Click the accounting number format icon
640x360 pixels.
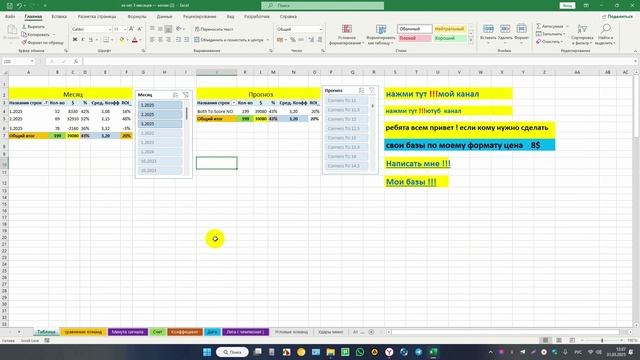tap(280, 40)
